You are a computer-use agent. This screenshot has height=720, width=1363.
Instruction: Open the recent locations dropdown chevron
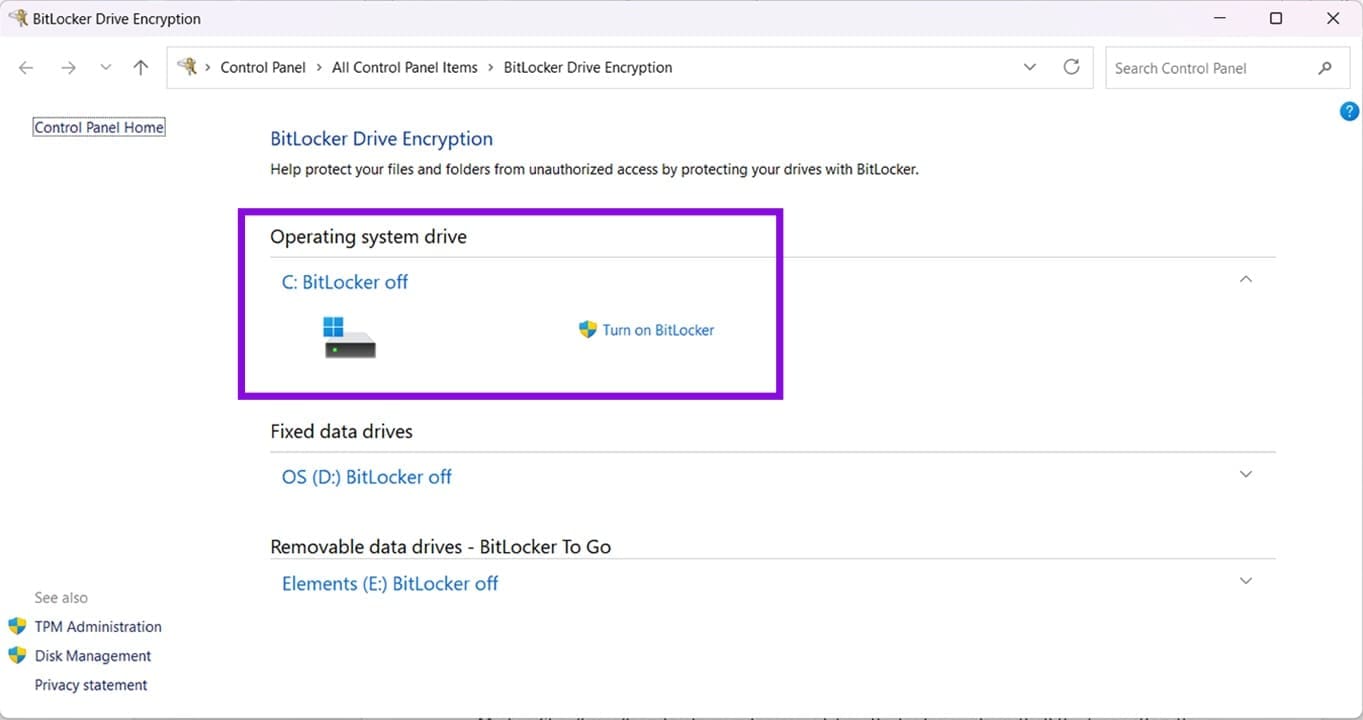tap(106, 68)
